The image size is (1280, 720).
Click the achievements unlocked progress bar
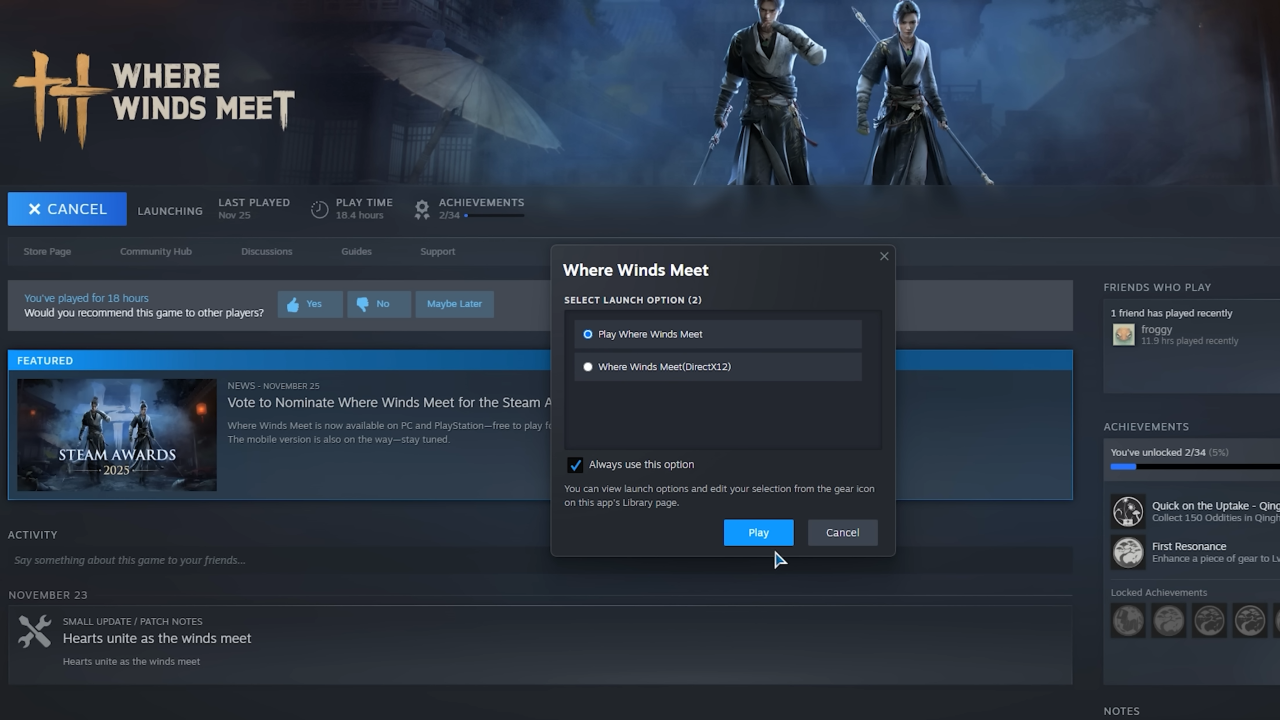1195,467
